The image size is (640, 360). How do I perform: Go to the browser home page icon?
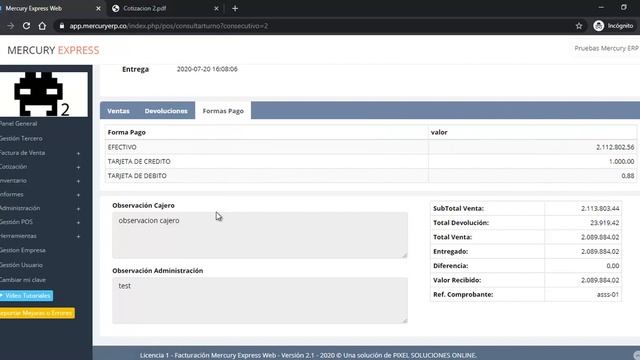coord(42,26)
